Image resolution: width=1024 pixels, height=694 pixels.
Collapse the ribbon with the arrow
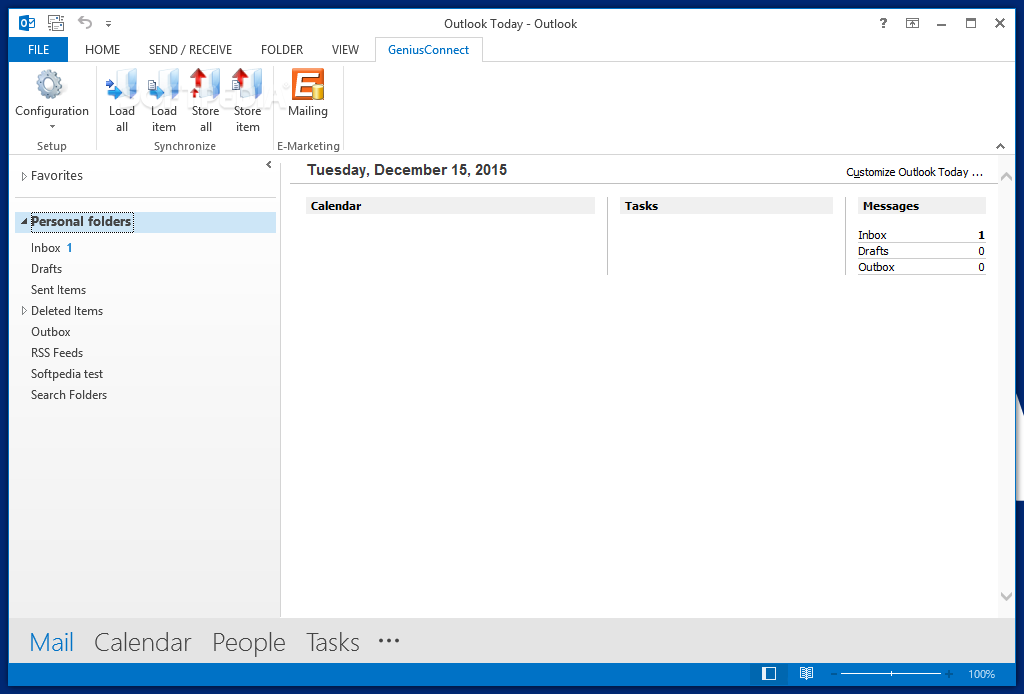pos(1000,146)
